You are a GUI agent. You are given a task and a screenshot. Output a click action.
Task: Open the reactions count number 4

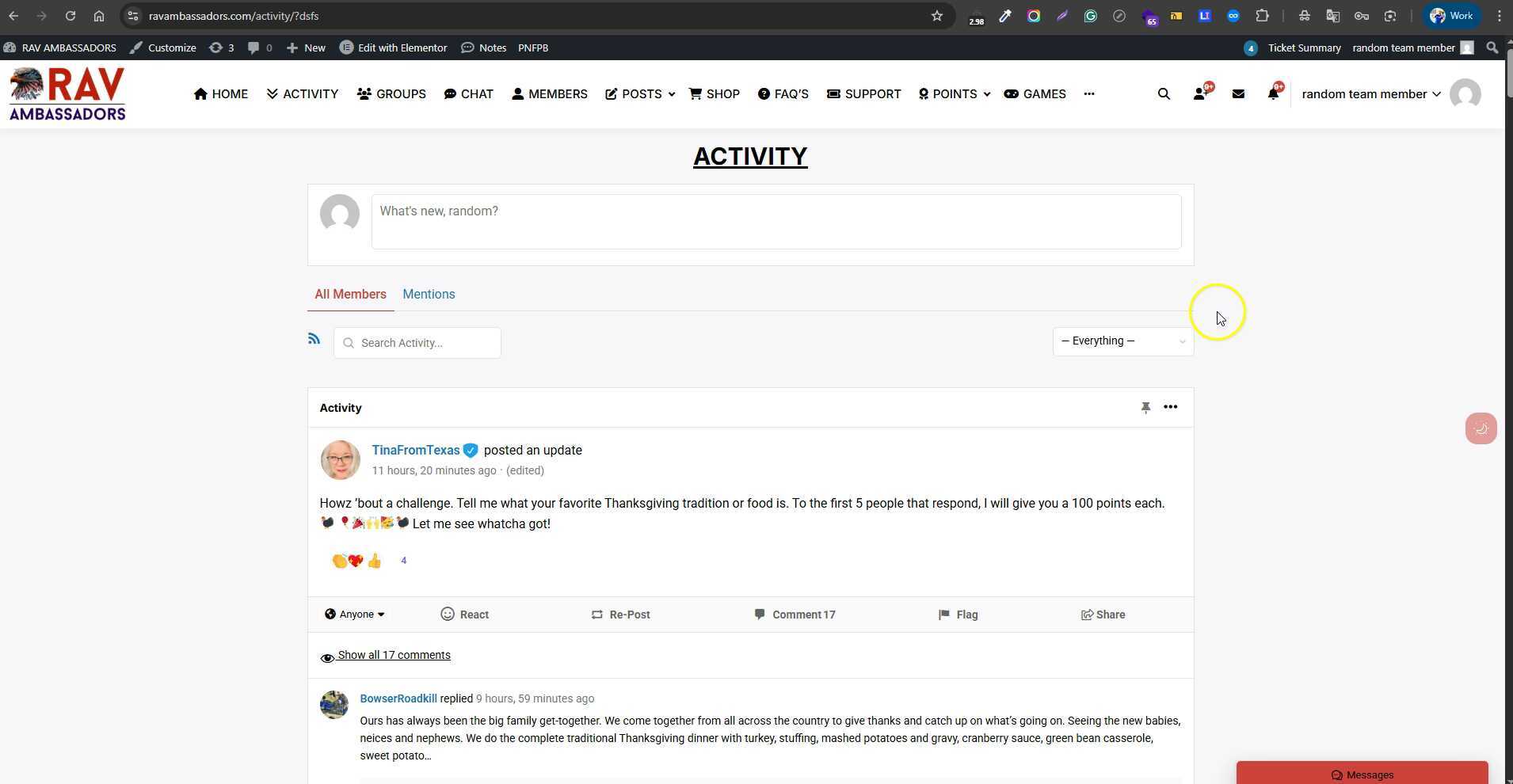point(403,561)
